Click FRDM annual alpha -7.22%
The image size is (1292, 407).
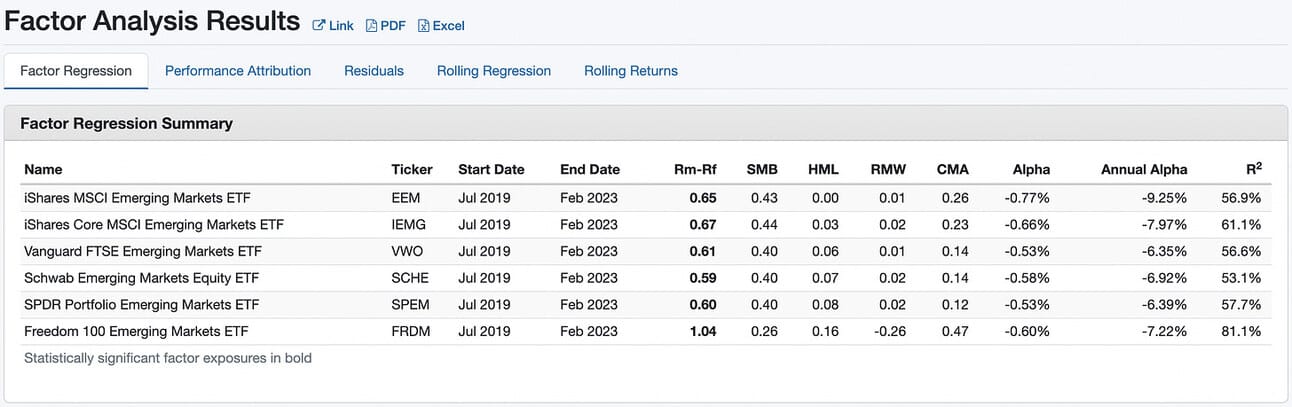pyautogui.click(x=1164, y=330)
